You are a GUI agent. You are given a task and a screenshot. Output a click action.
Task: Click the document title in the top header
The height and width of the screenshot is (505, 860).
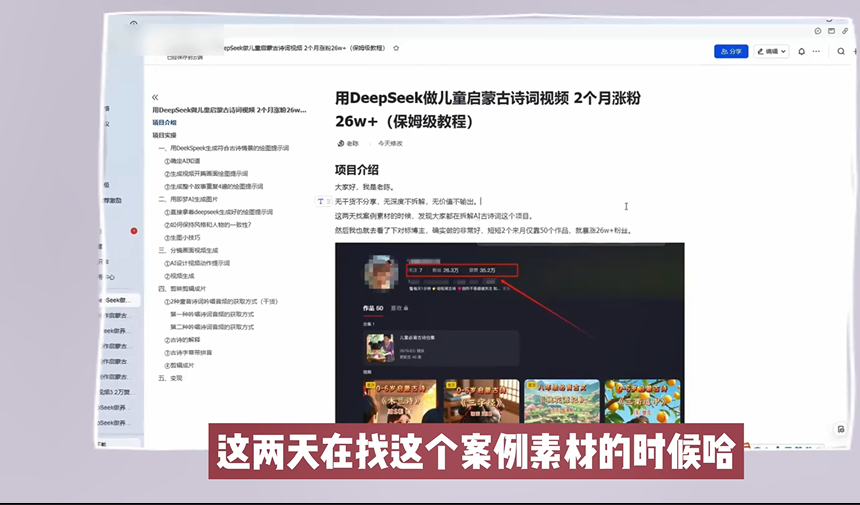305,48
